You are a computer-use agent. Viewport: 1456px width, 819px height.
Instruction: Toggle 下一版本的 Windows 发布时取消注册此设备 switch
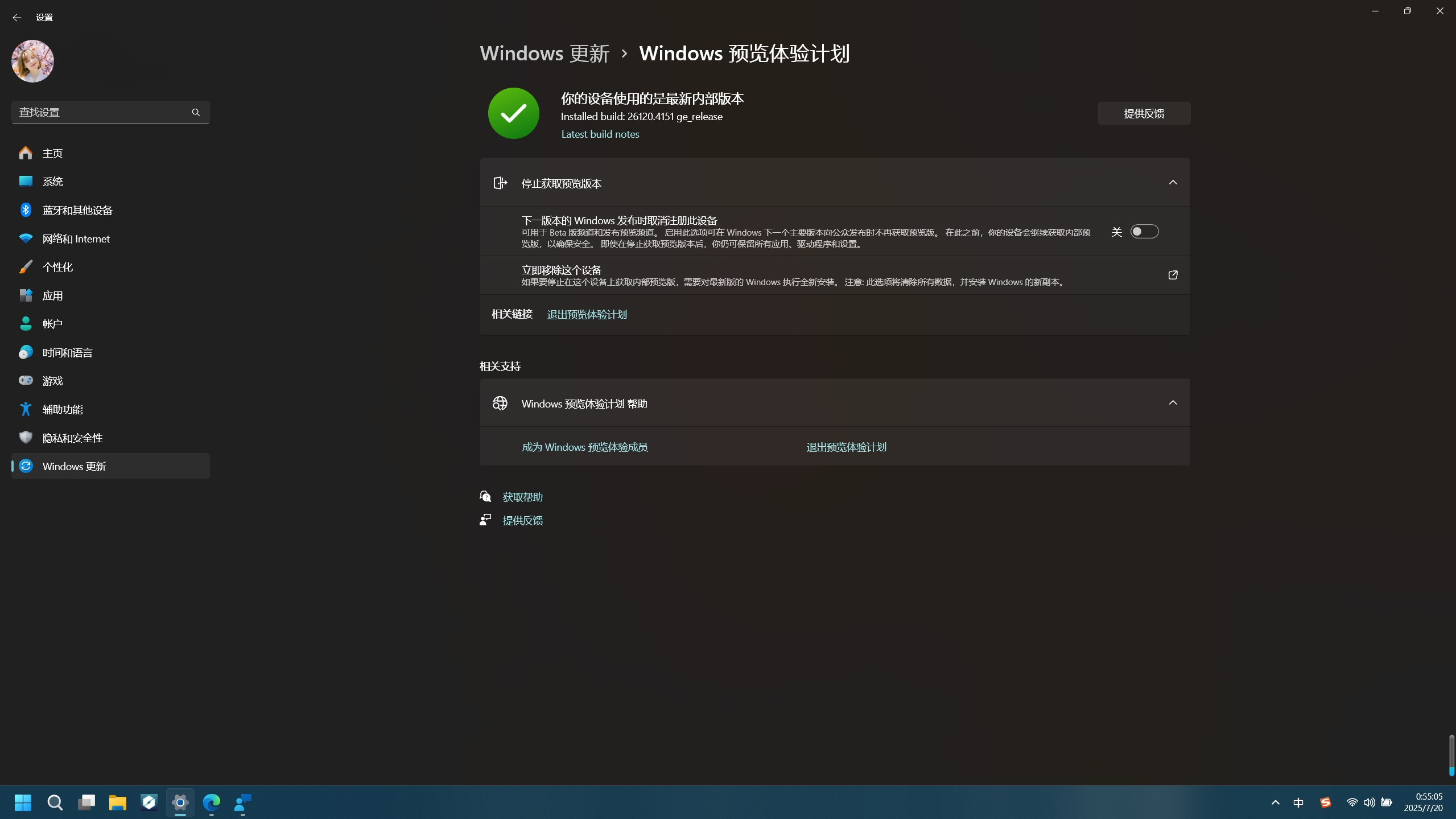pos(1144,232)
